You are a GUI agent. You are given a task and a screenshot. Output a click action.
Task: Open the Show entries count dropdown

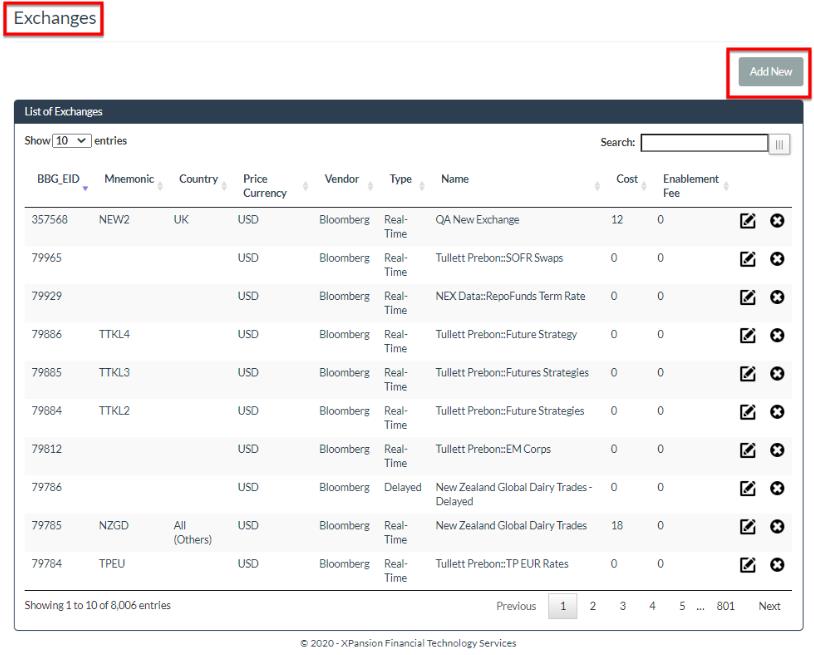pos(71,142)
